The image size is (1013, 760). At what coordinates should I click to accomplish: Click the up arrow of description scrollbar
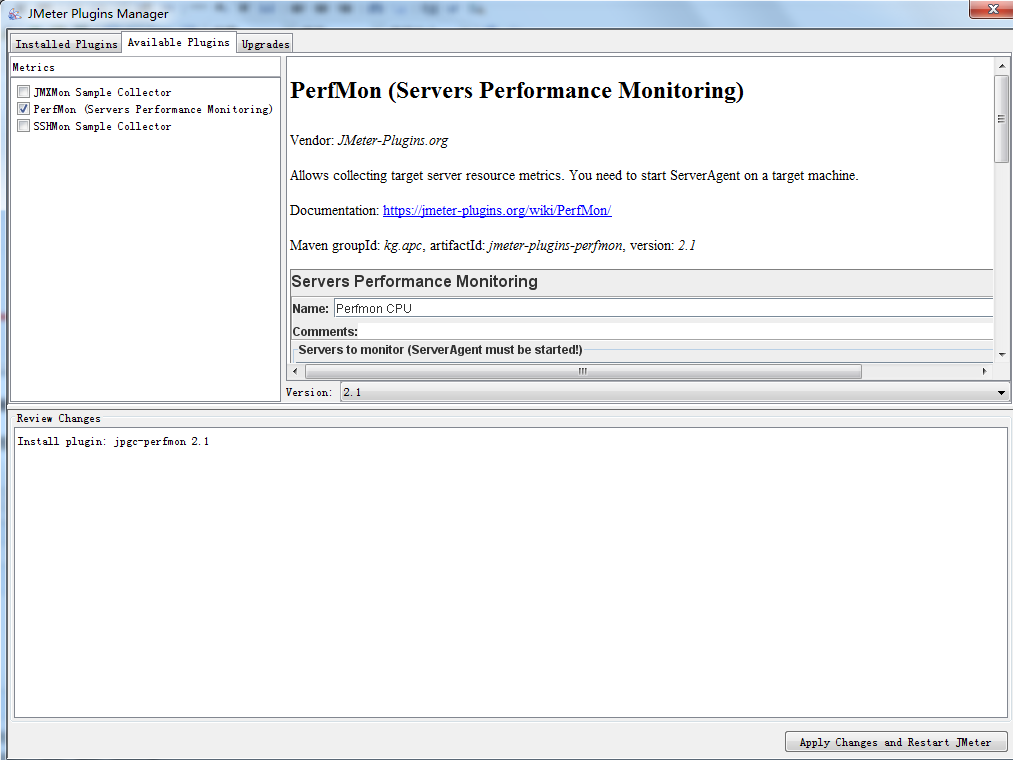tap(1001, 66)
